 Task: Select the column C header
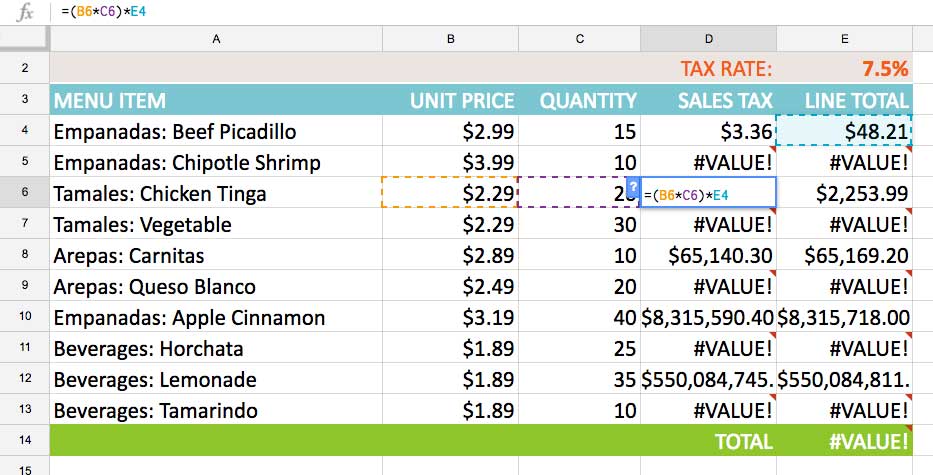pos(580,39)
